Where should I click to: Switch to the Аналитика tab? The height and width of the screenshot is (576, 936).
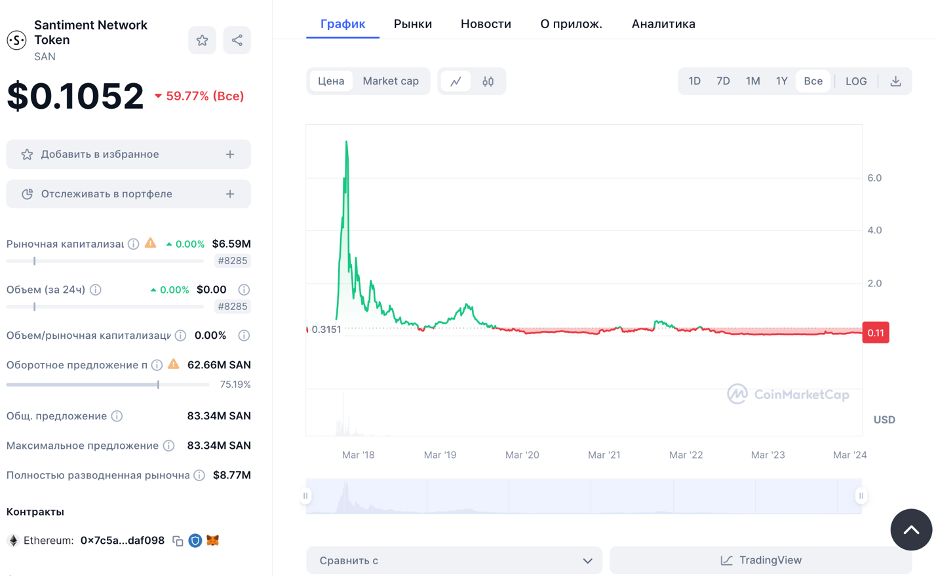[663, 23]
